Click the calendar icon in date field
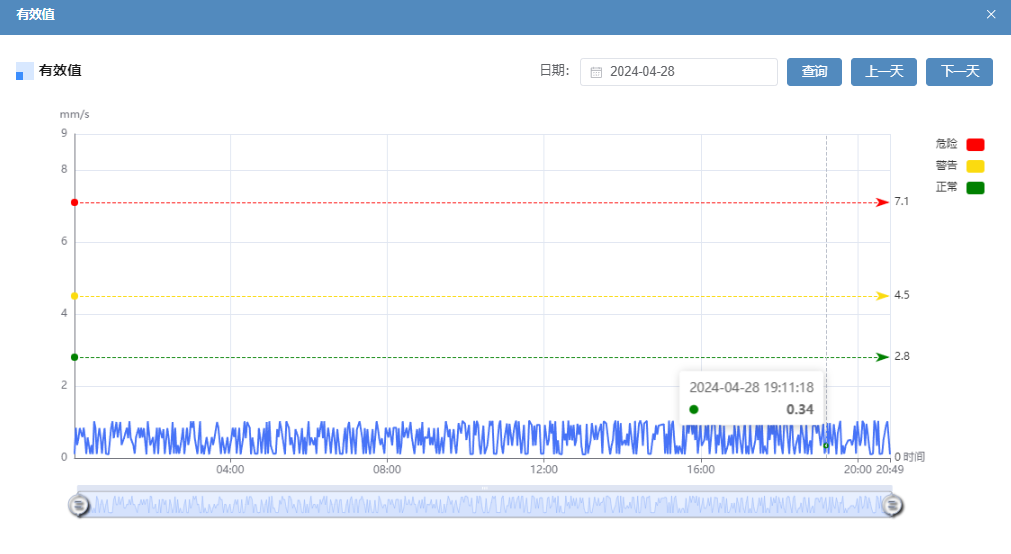 click(596, 72)
